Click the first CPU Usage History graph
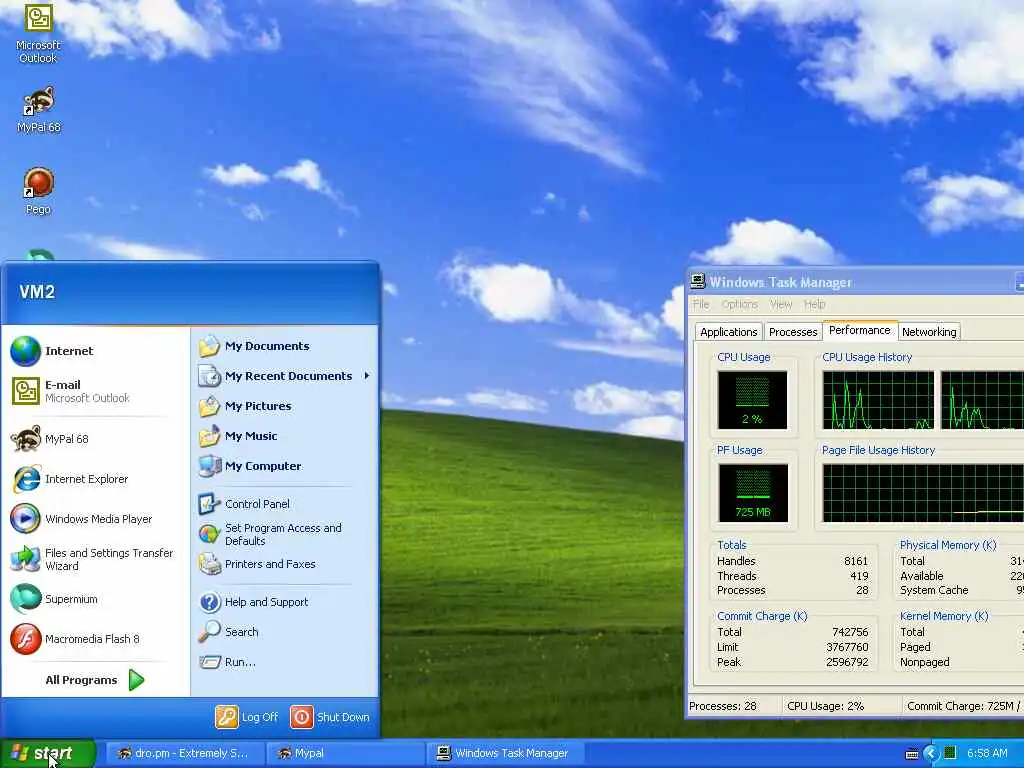 click(878, 400)
